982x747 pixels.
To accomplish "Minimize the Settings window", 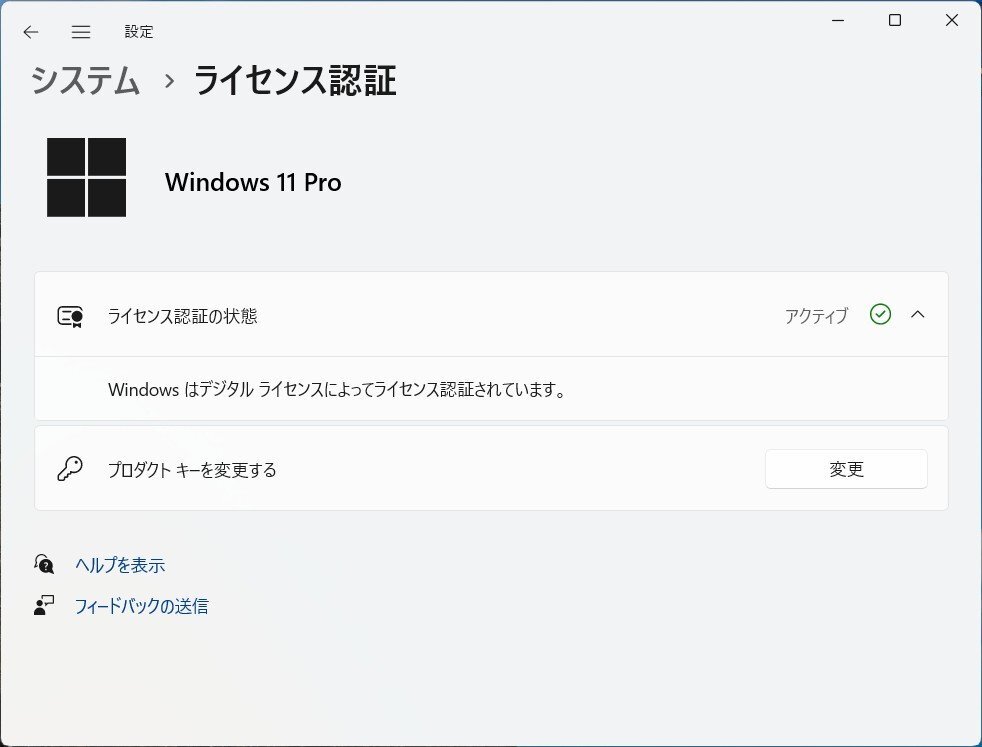I will click(838, 20).
